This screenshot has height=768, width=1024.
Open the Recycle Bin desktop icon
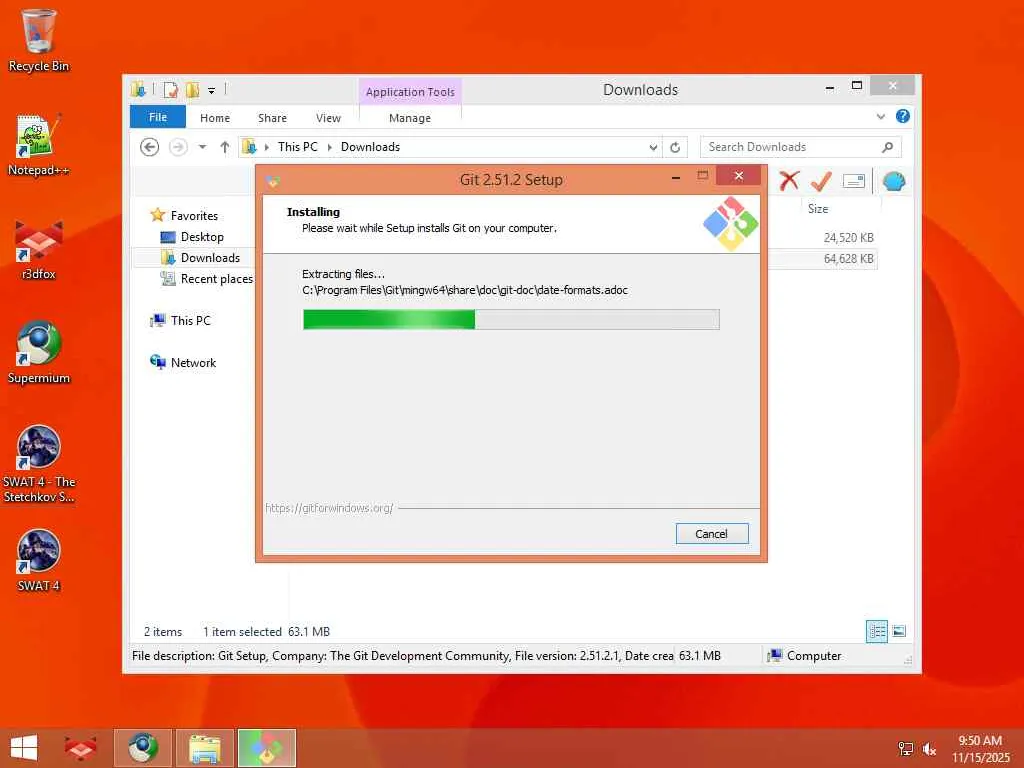point(39,40)
